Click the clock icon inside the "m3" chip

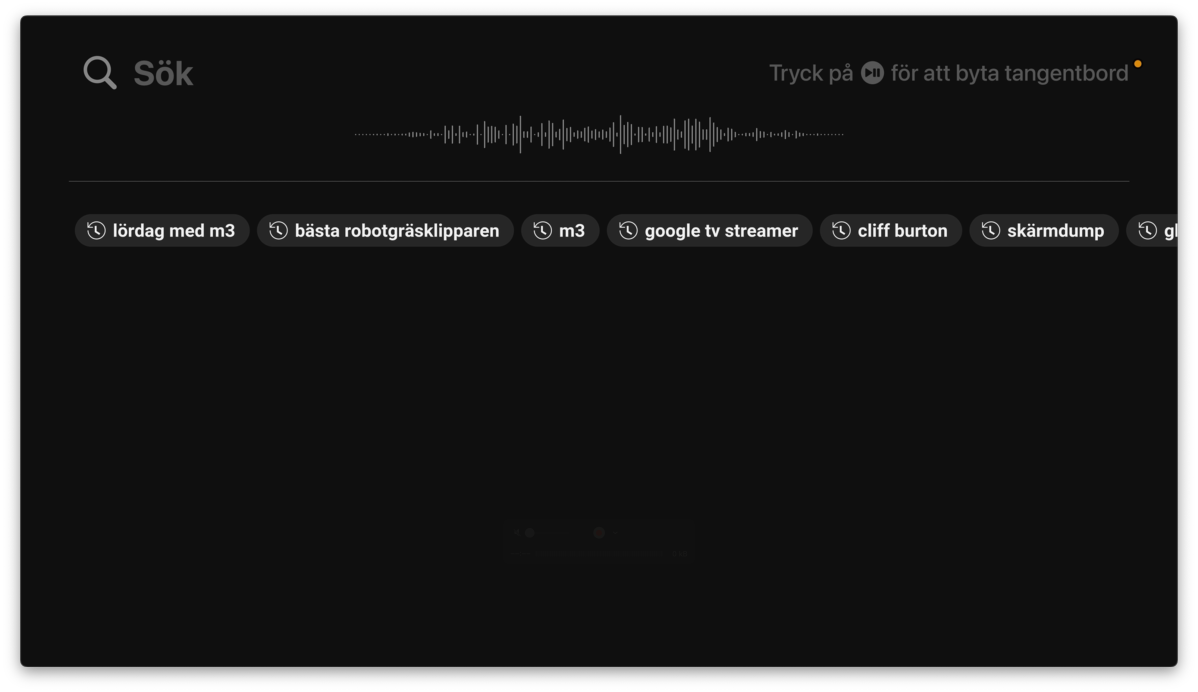(x=542, y=230)
